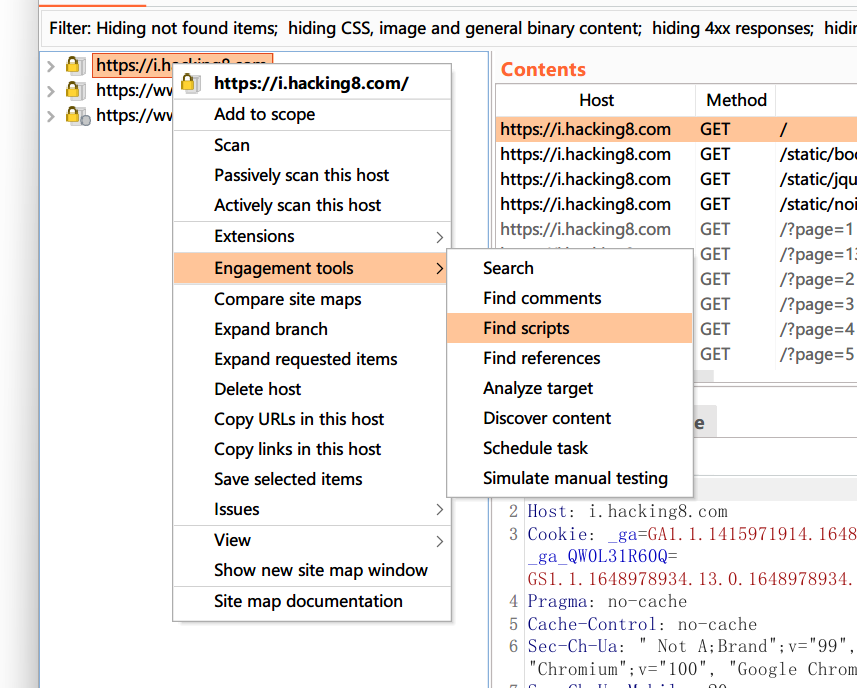The height and width of the screenshot is (688, 857).
Task: Select the row with URL /
Action: pyautogui.click(x=677, y=130)
